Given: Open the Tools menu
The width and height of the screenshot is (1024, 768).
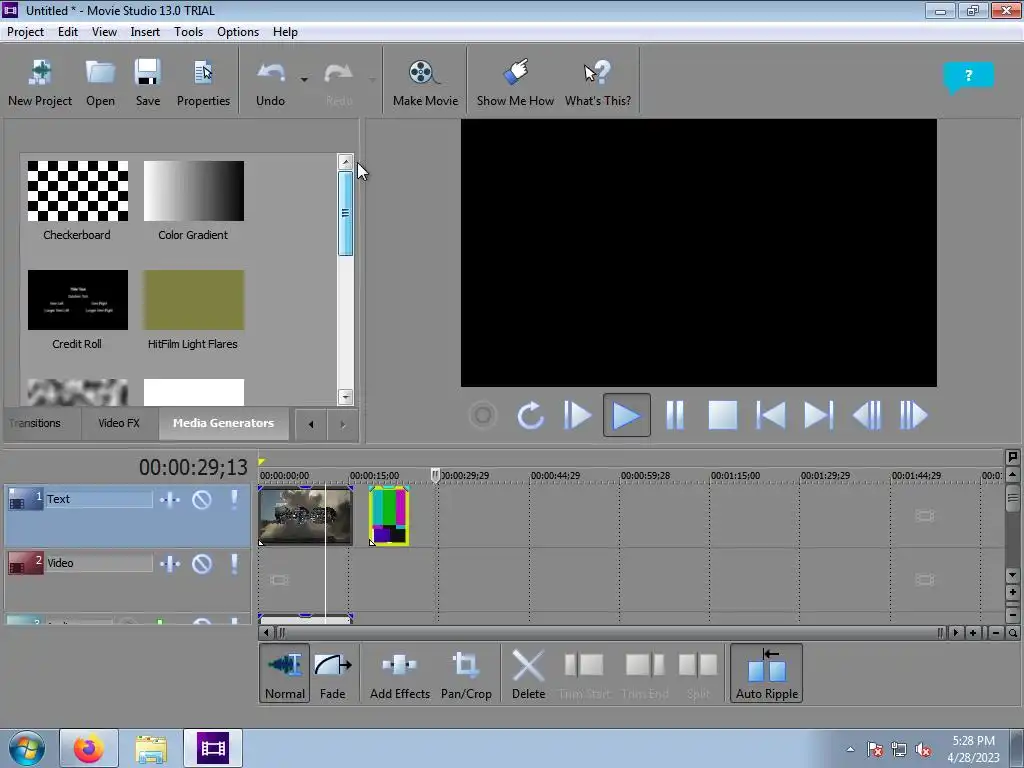Looking at the screenshot, I should tap(188, 32).
